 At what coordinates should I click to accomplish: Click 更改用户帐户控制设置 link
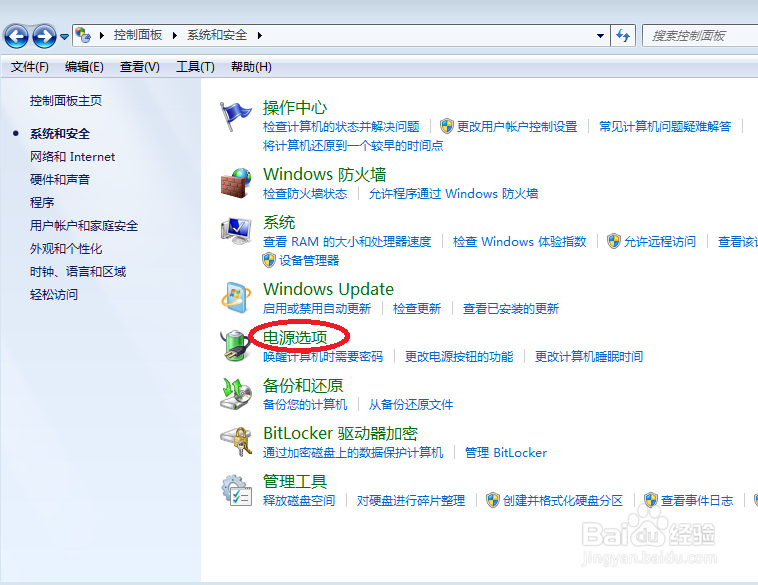pyautogui.click(x=517, y=127)
